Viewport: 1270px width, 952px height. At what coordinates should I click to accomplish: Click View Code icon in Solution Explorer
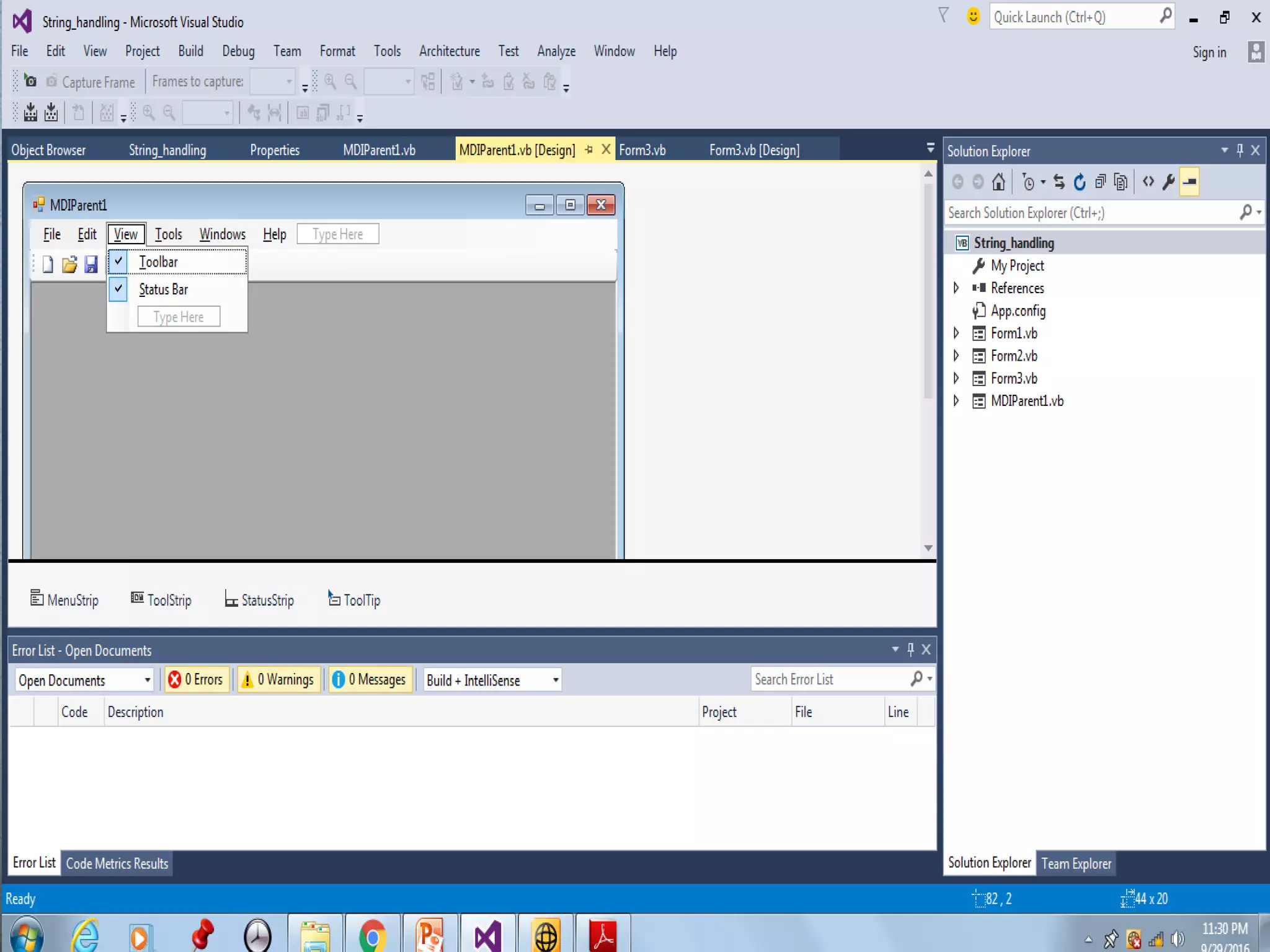point(1148,182)
